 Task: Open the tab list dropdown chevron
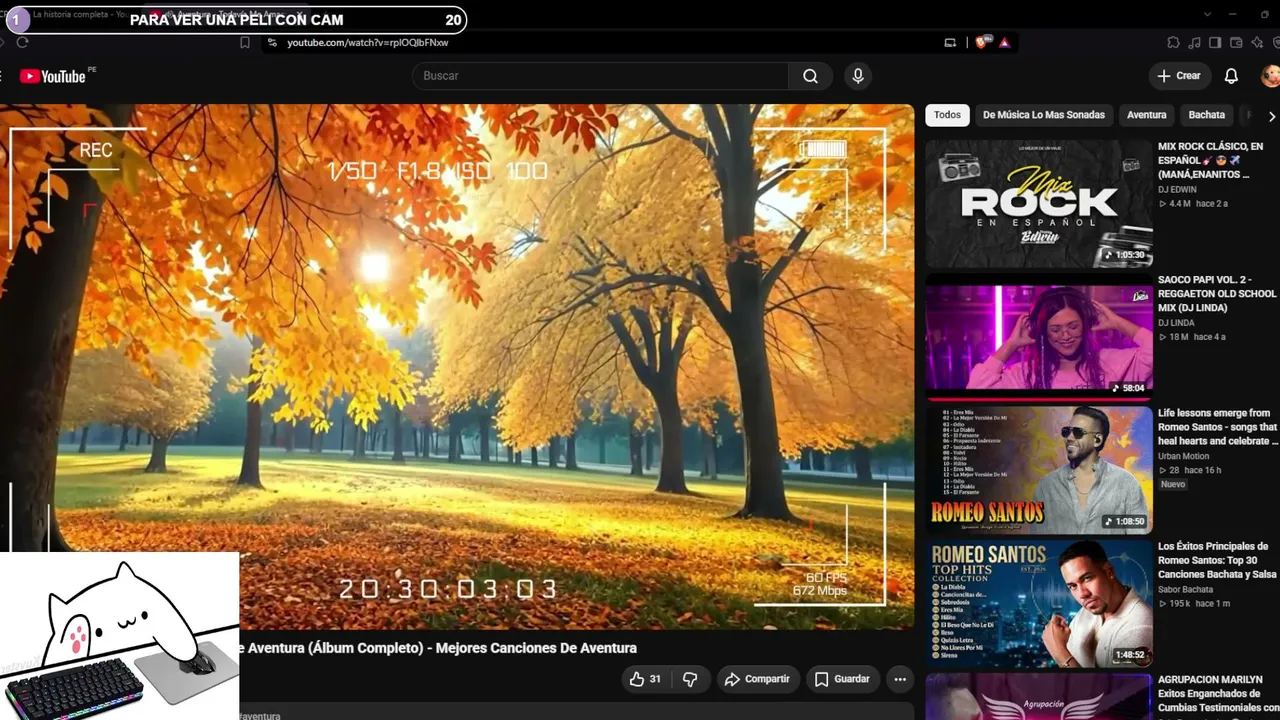(1207, 14)
